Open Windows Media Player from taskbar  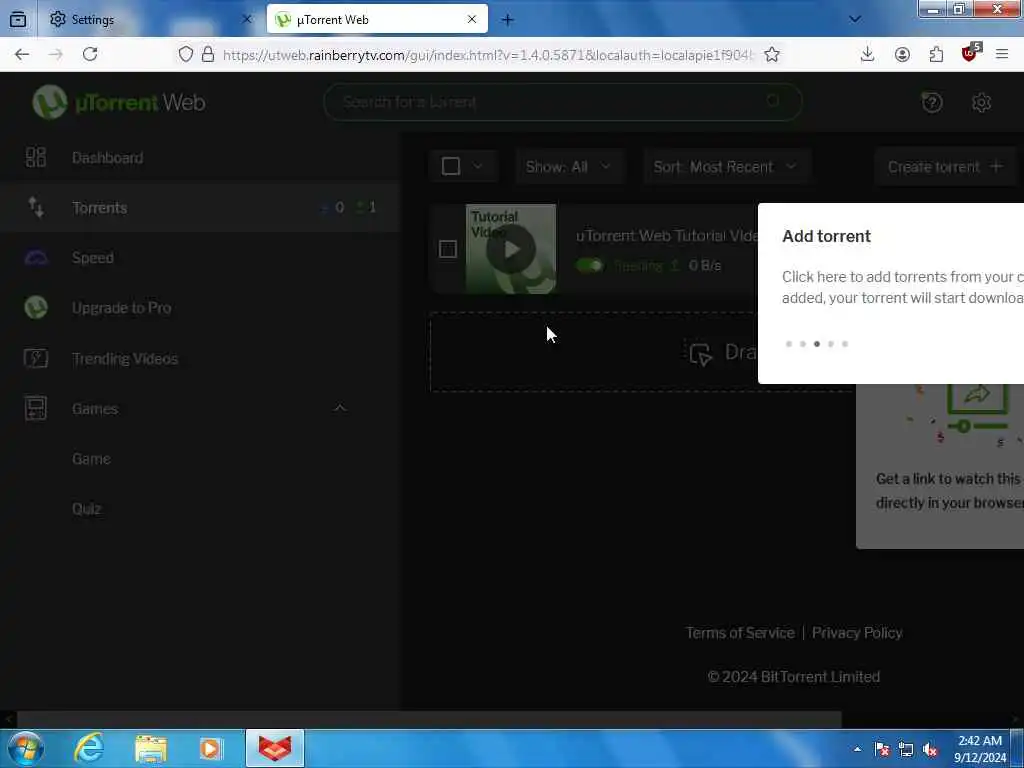(212, 748)
